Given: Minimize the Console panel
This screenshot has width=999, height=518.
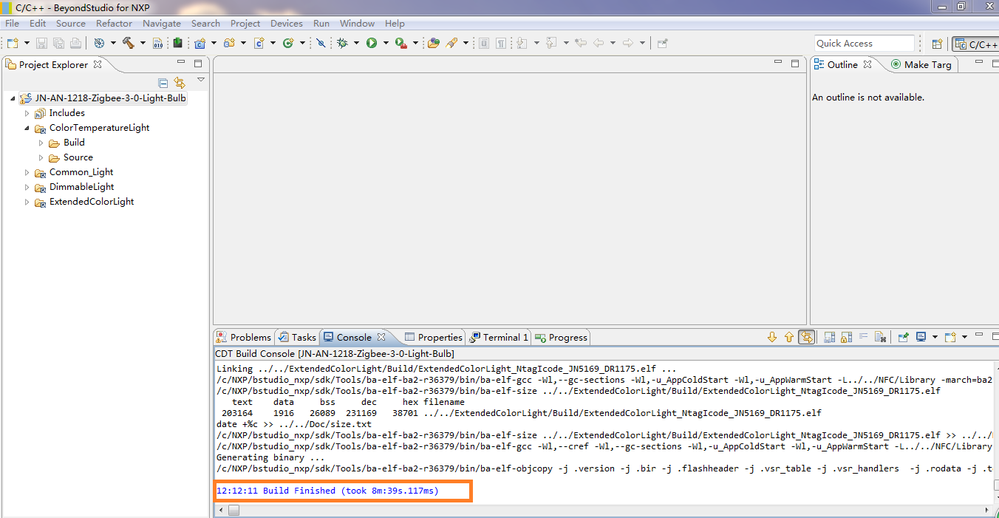Looking at the screenshot, I should 979,335.
